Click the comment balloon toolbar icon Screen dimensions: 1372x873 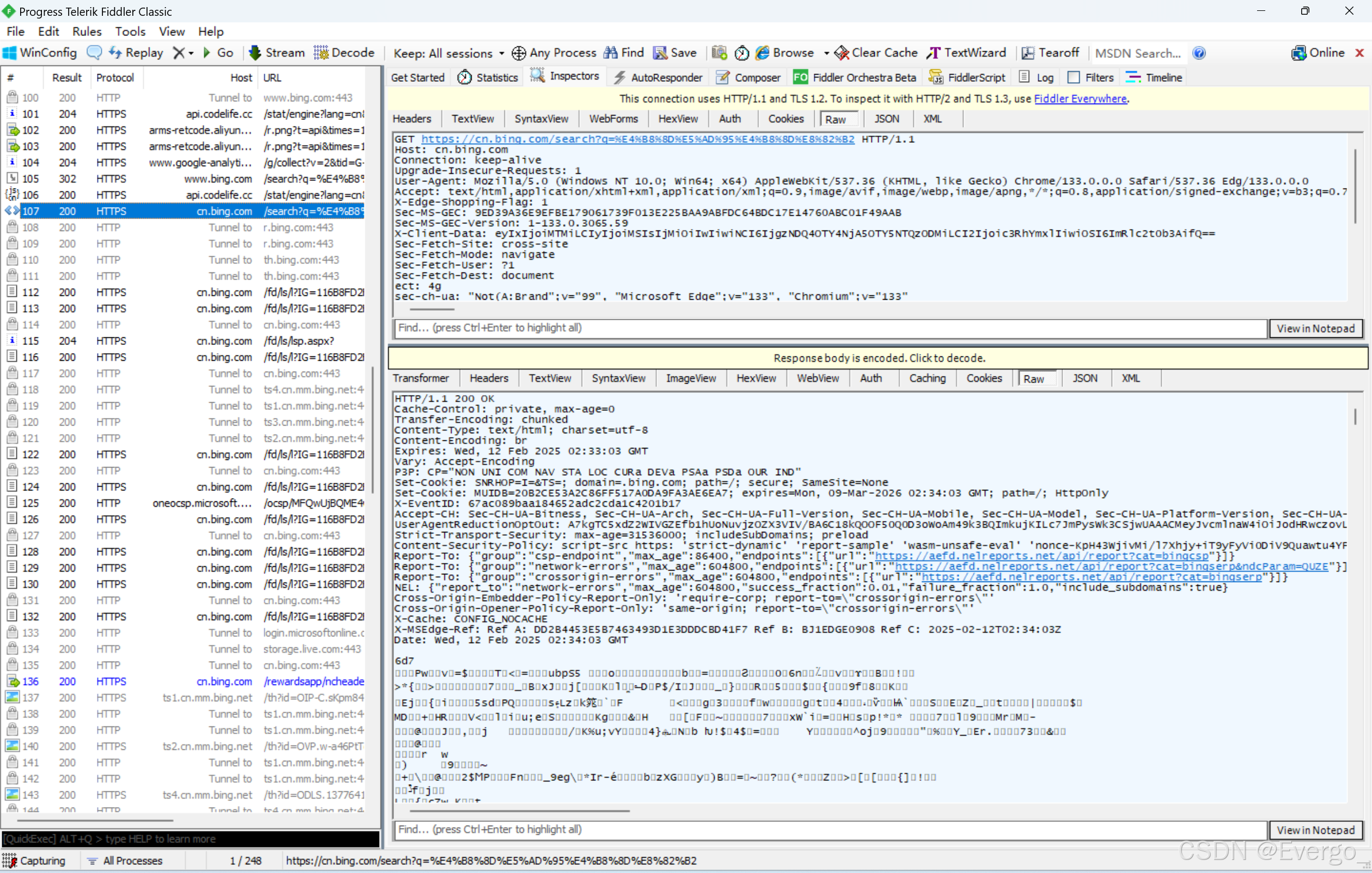pyautogui.click(x=94, y=52)
